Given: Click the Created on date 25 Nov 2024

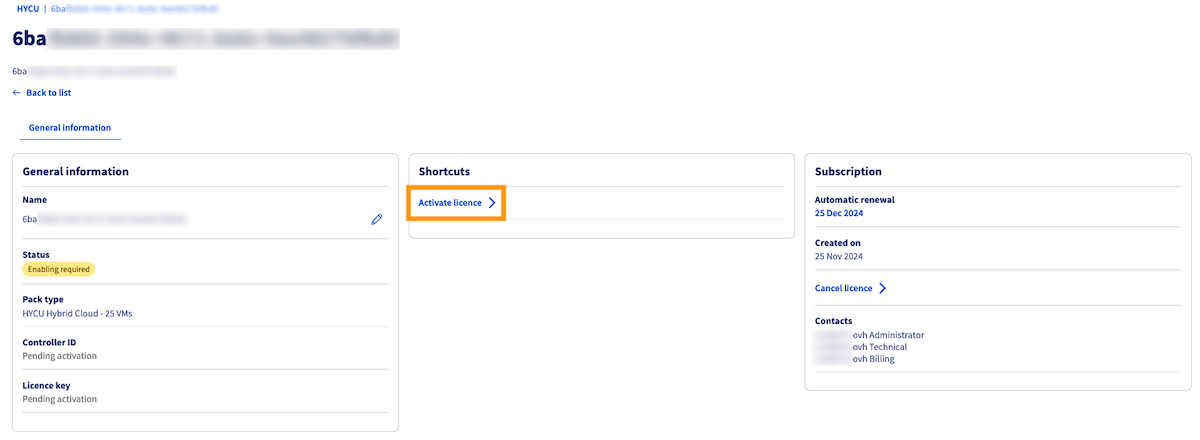Looking at the screenshot, I should [839, 257].
